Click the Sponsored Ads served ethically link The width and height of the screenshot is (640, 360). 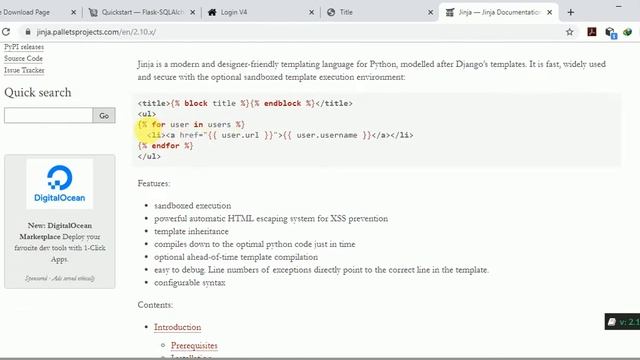[60, 278]
